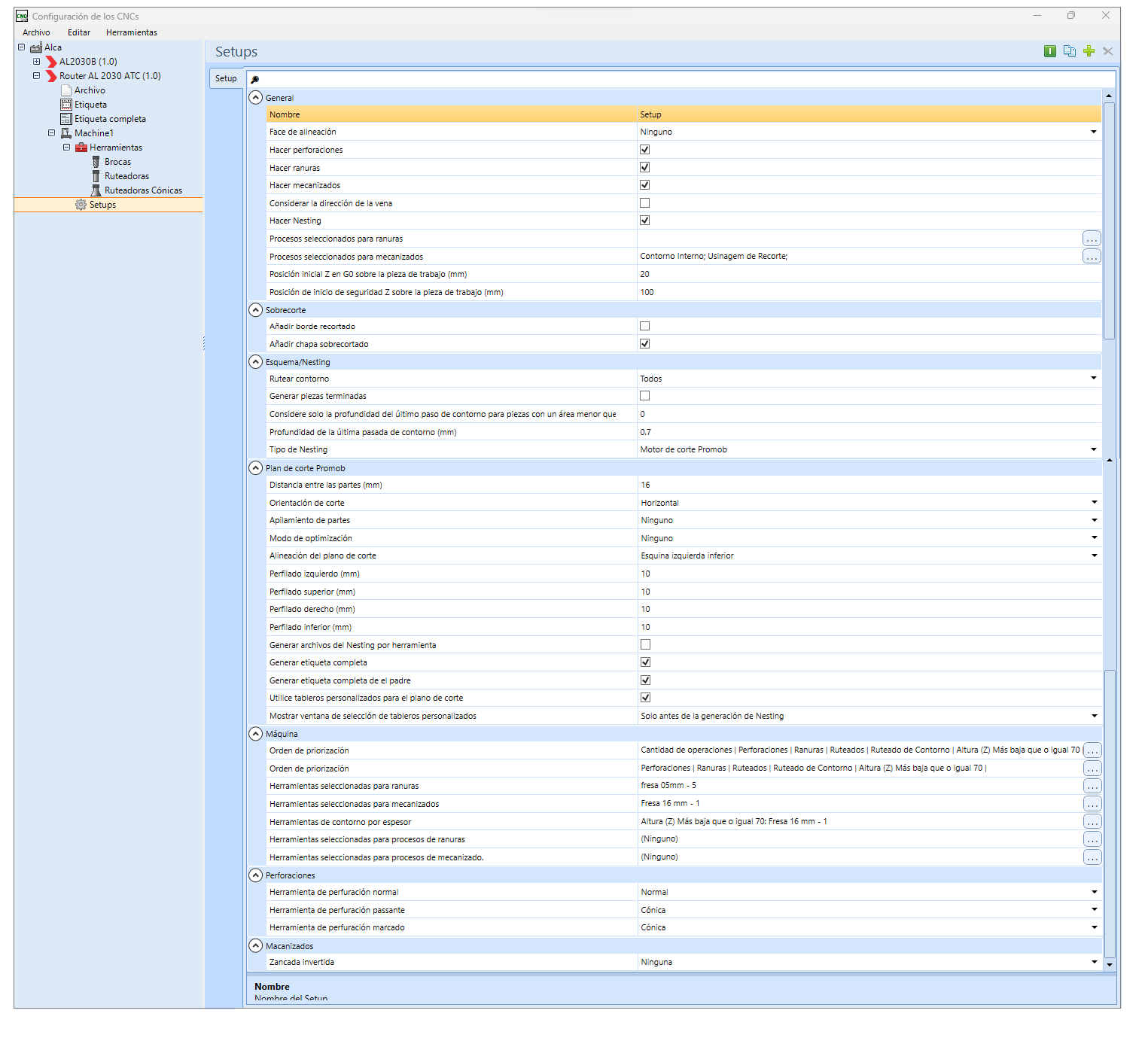The height and width of the screenshot is (1053, 1148).
Task: Click the Alca factory icon in tree
Action: tap(36, 47)
